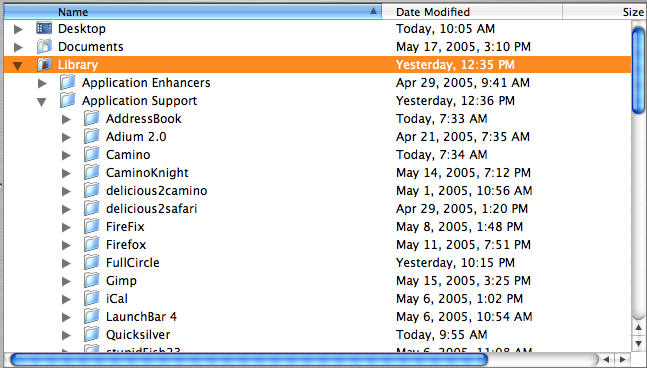Click the iCal folder icon
This screenshot has height=368, width=647.
pyautogui.click(x=92, y=298)
